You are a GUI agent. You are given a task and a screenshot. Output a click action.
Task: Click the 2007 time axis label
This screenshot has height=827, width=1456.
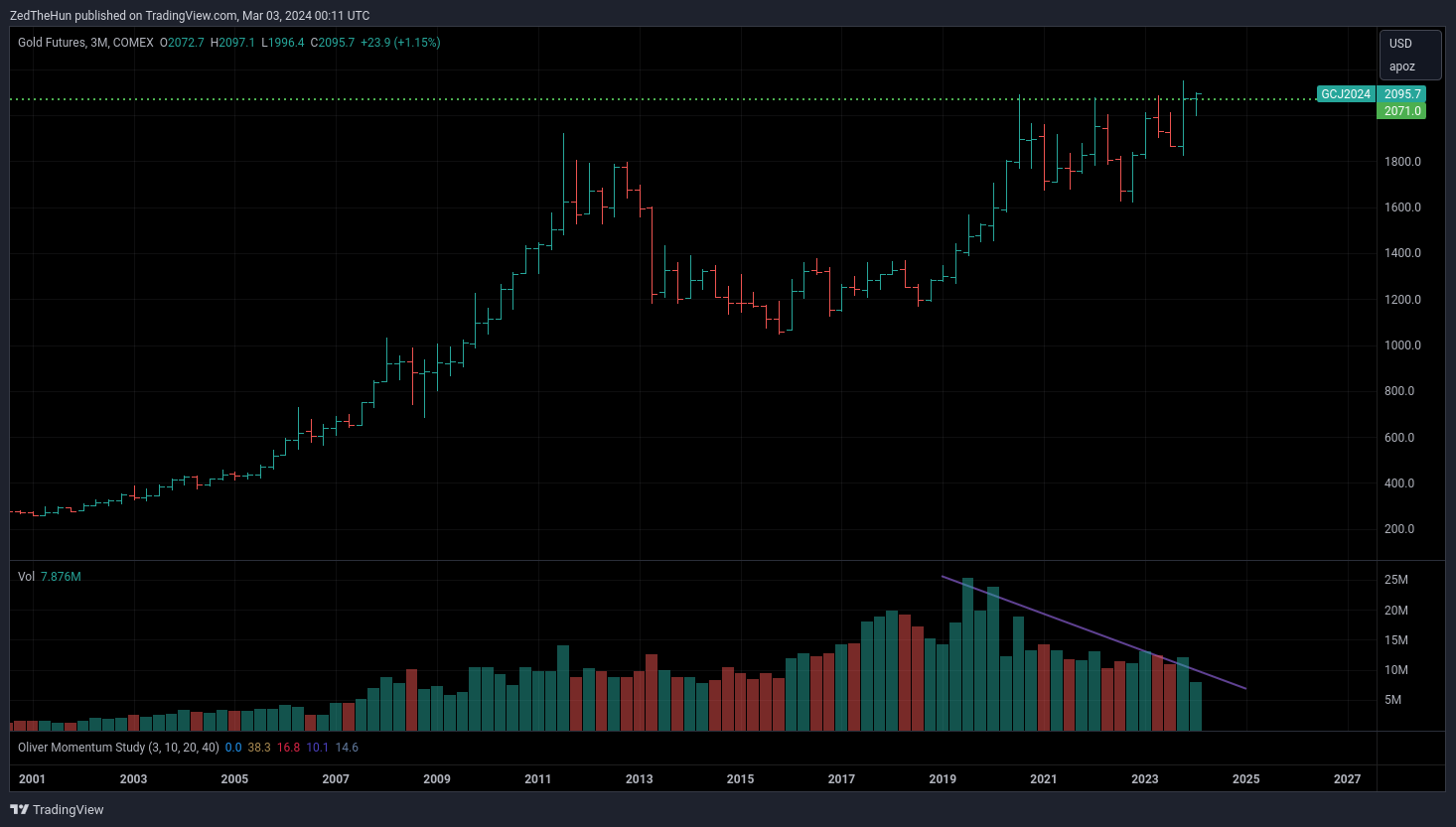click(336, 779)
